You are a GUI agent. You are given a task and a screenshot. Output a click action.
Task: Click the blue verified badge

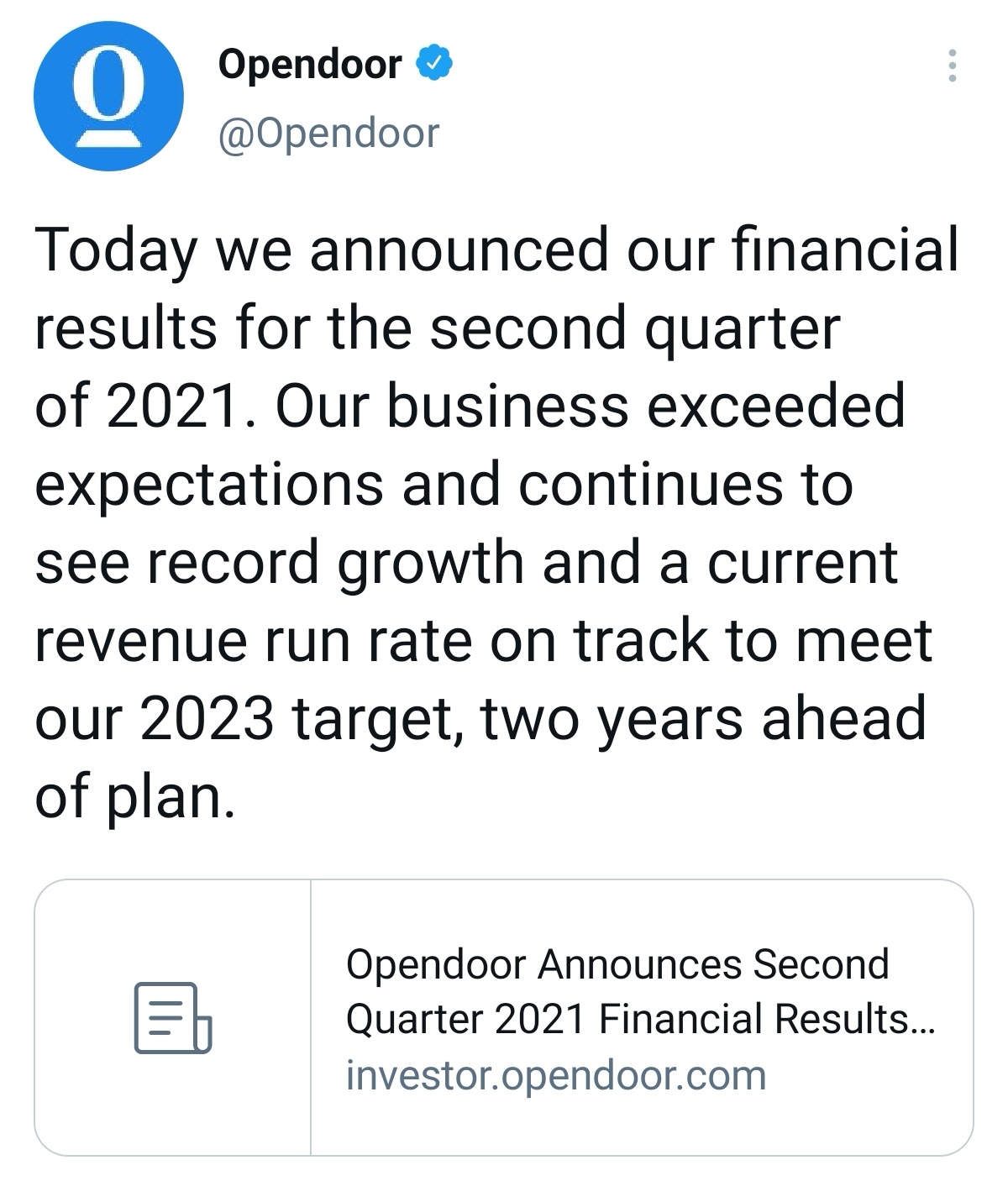434,64
